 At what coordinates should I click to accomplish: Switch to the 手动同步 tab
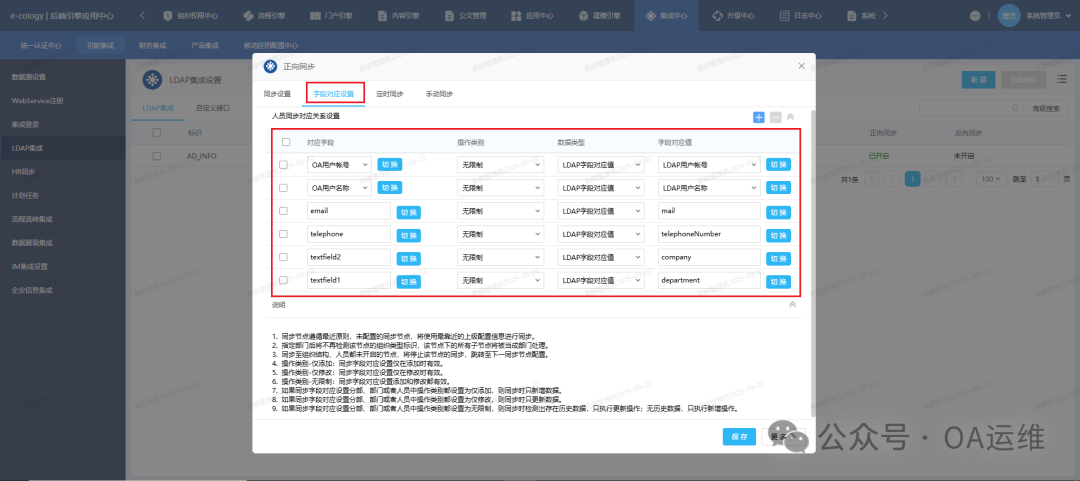[x=439, y=94]
